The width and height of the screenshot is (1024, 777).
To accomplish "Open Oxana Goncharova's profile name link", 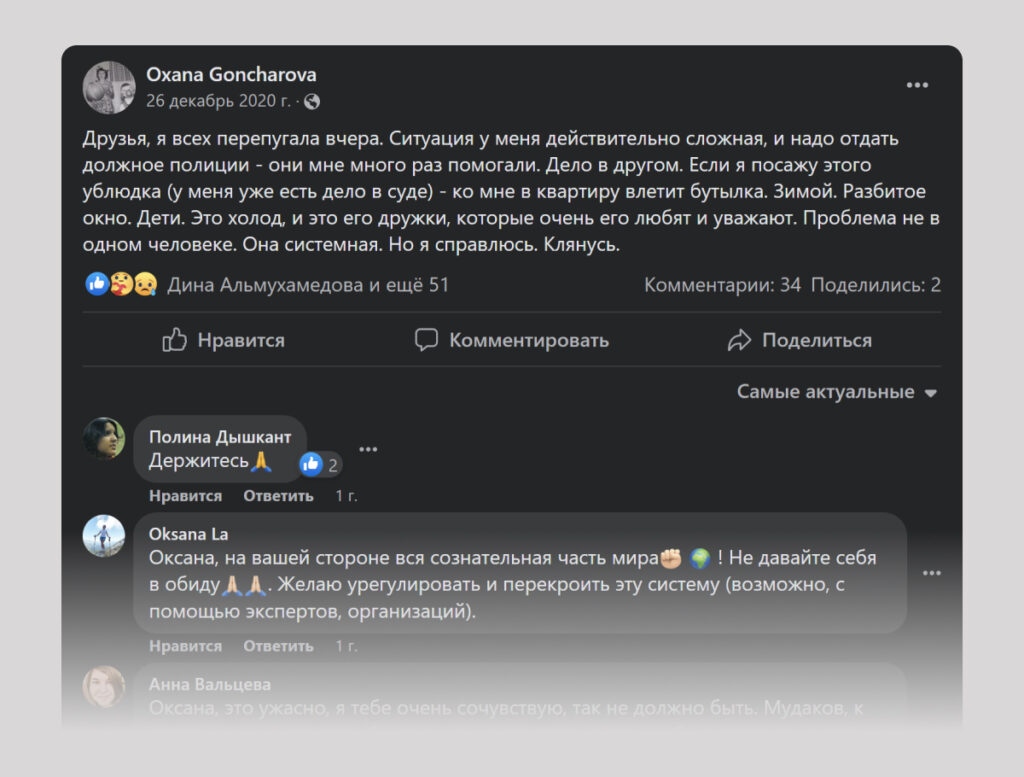I will [231, 74].
